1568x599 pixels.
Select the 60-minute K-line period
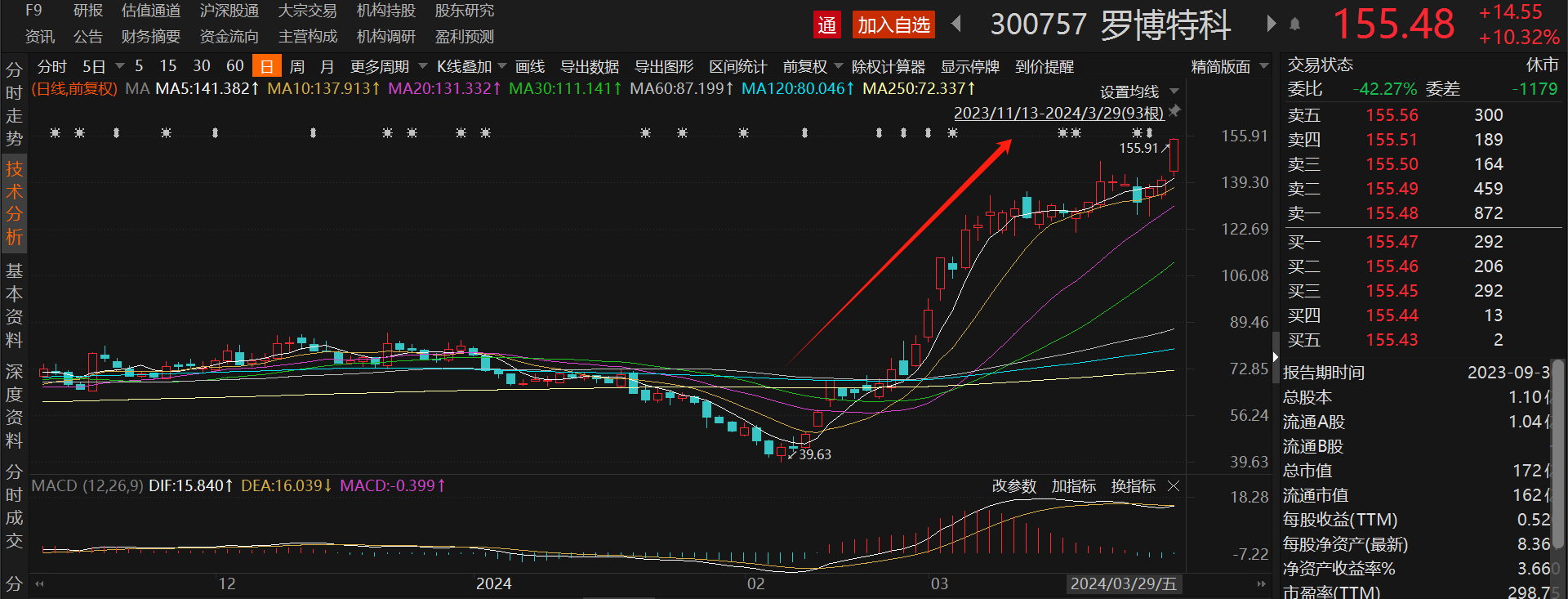coord(235,66)
